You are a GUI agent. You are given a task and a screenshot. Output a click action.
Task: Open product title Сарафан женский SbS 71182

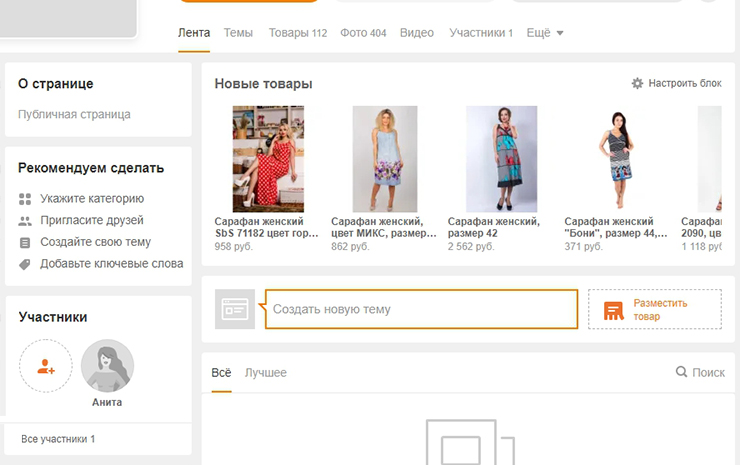[266, 227]
